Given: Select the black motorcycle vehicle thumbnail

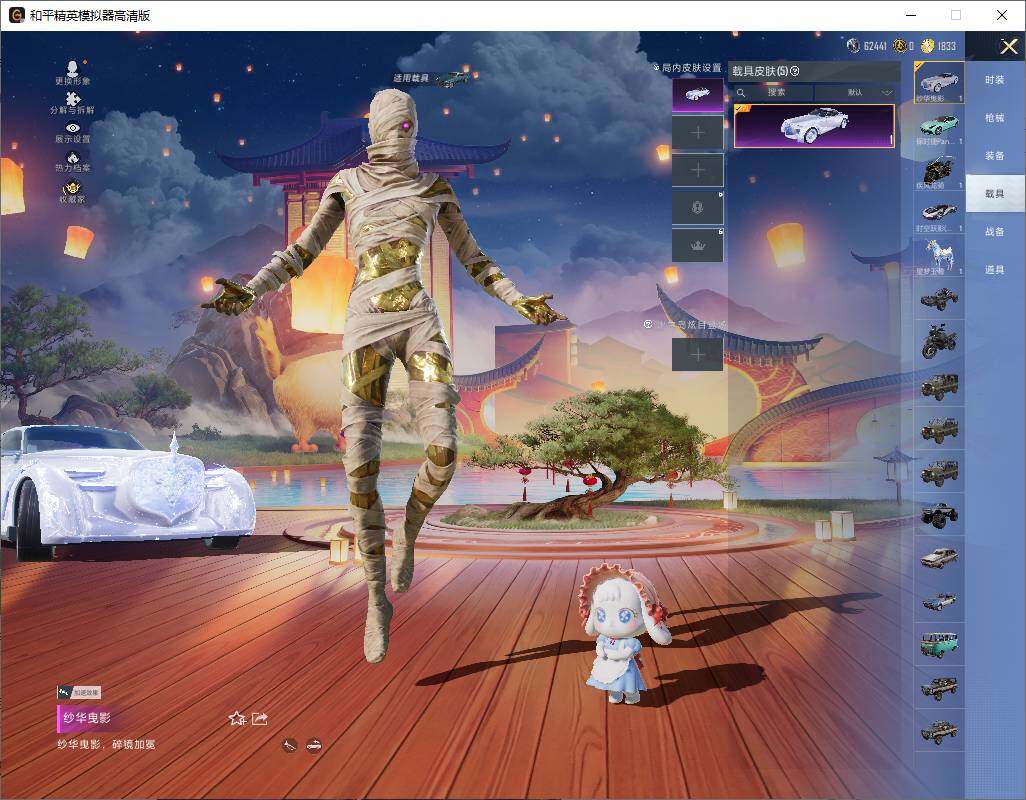Looking at the screenshot, I should [939, 169].
